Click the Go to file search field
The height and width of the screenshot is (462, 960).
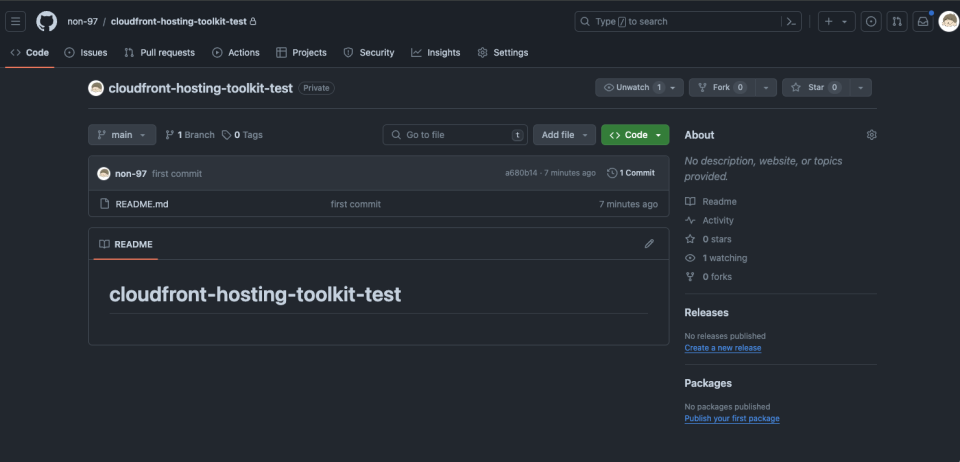[455, 135]
